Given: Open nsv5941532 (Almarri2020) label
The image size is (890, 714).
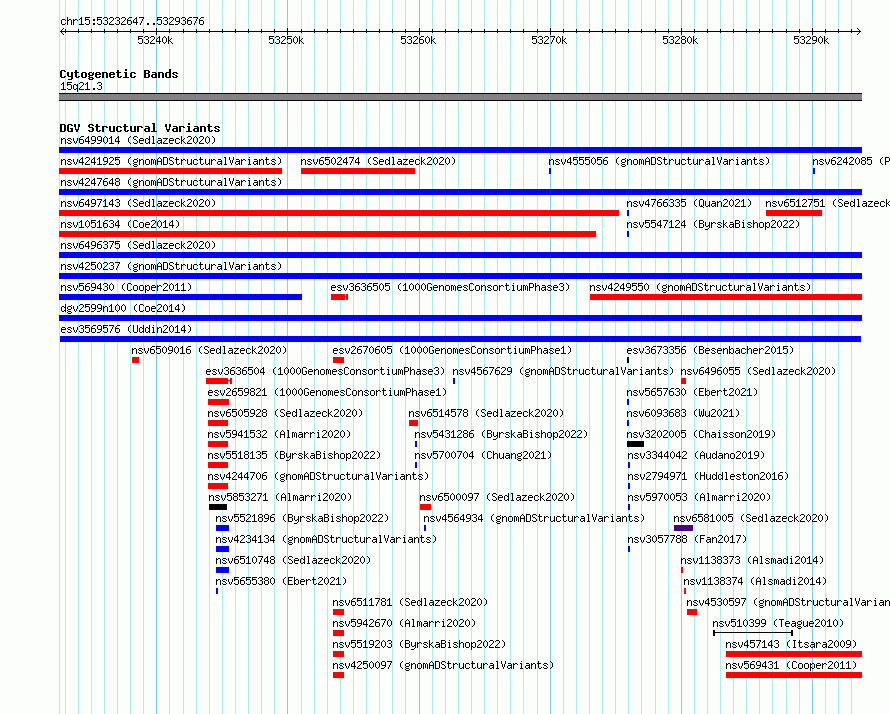Looking at the screenshot, I should pos(279,434).
